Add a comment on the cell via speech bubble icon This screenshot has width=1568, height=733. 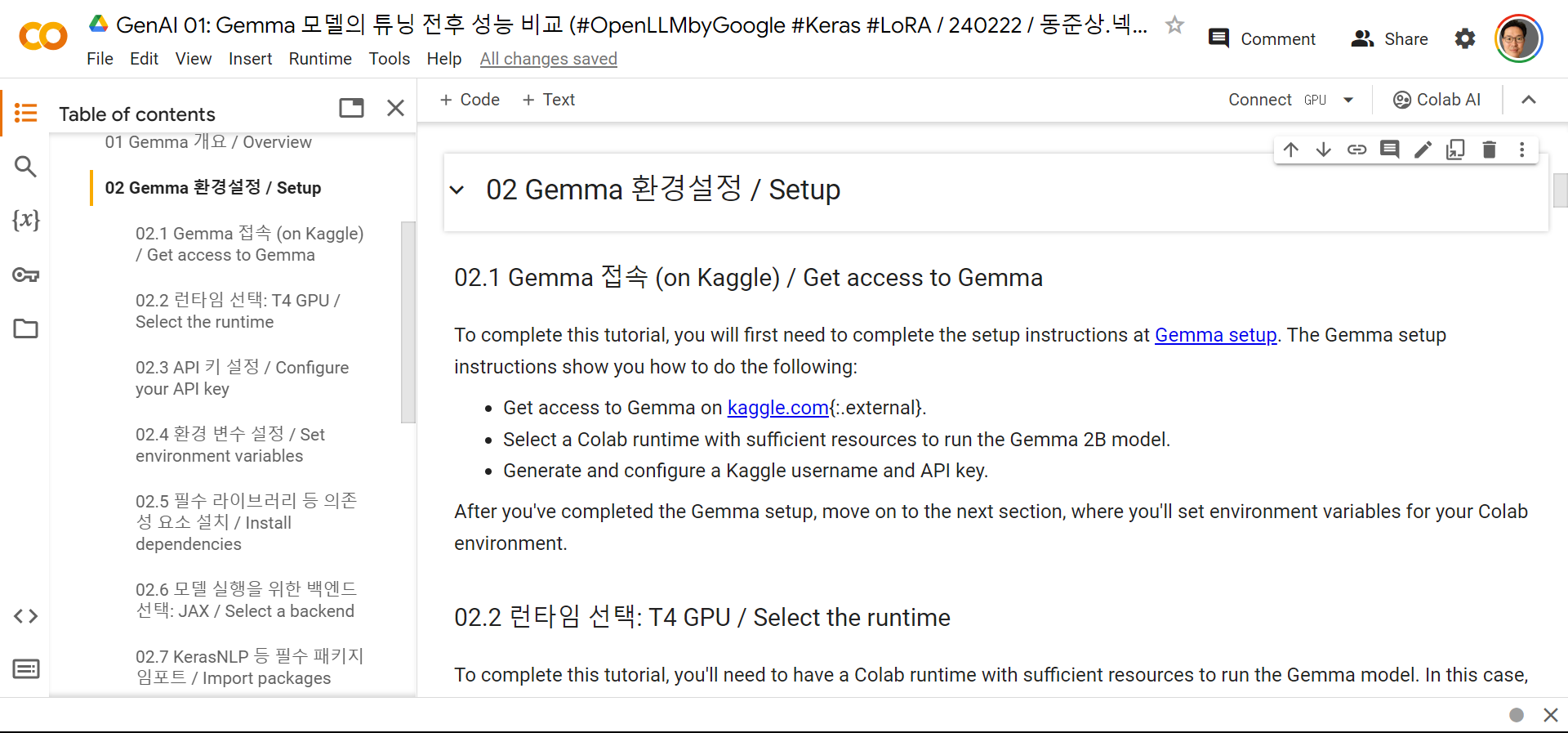[1390, 150]
